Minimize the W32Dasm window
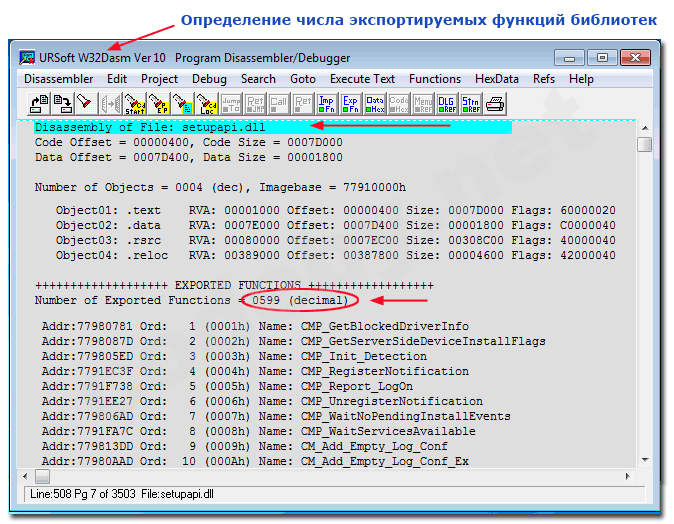Screen dimensions: 674x524 tap(569, 58)
